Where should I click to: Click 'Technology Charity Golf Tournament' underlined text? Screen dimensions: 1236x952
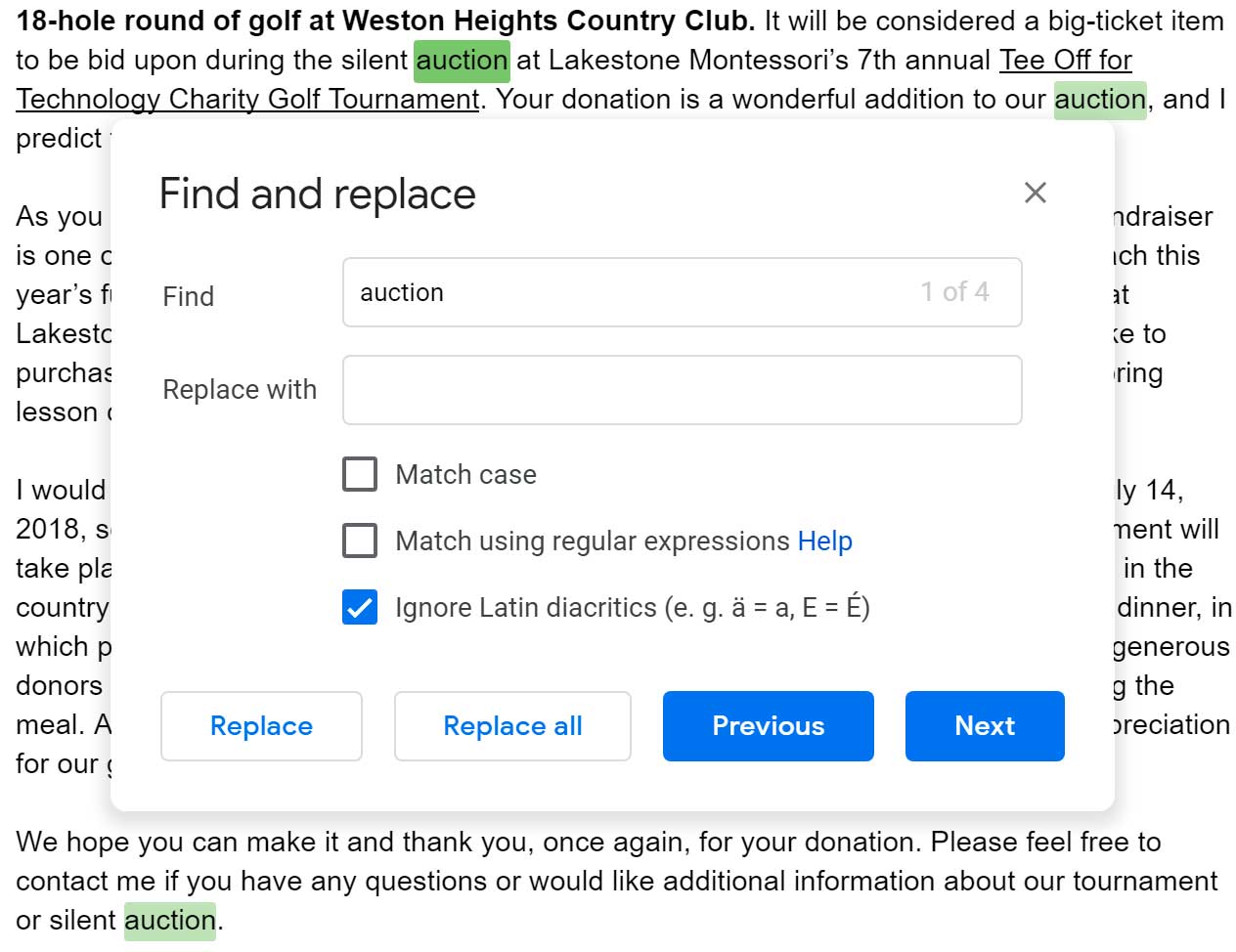(247, 100)
